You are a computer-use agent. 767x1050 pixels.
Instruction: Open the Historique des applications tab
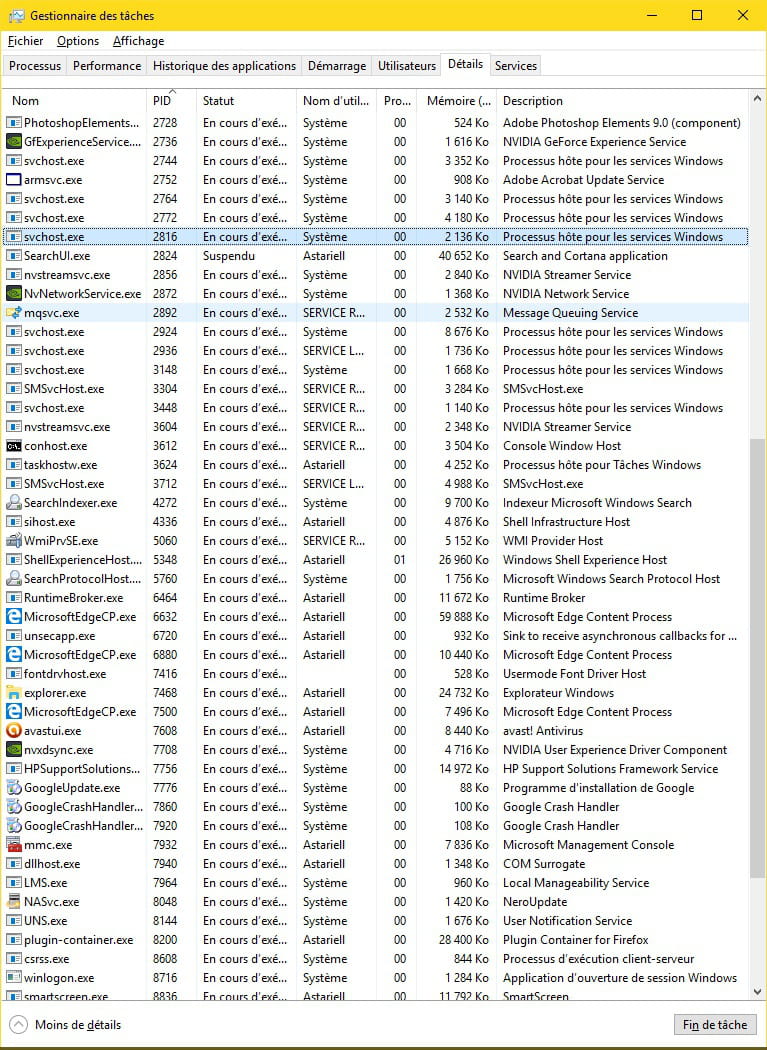click(224, 66)
